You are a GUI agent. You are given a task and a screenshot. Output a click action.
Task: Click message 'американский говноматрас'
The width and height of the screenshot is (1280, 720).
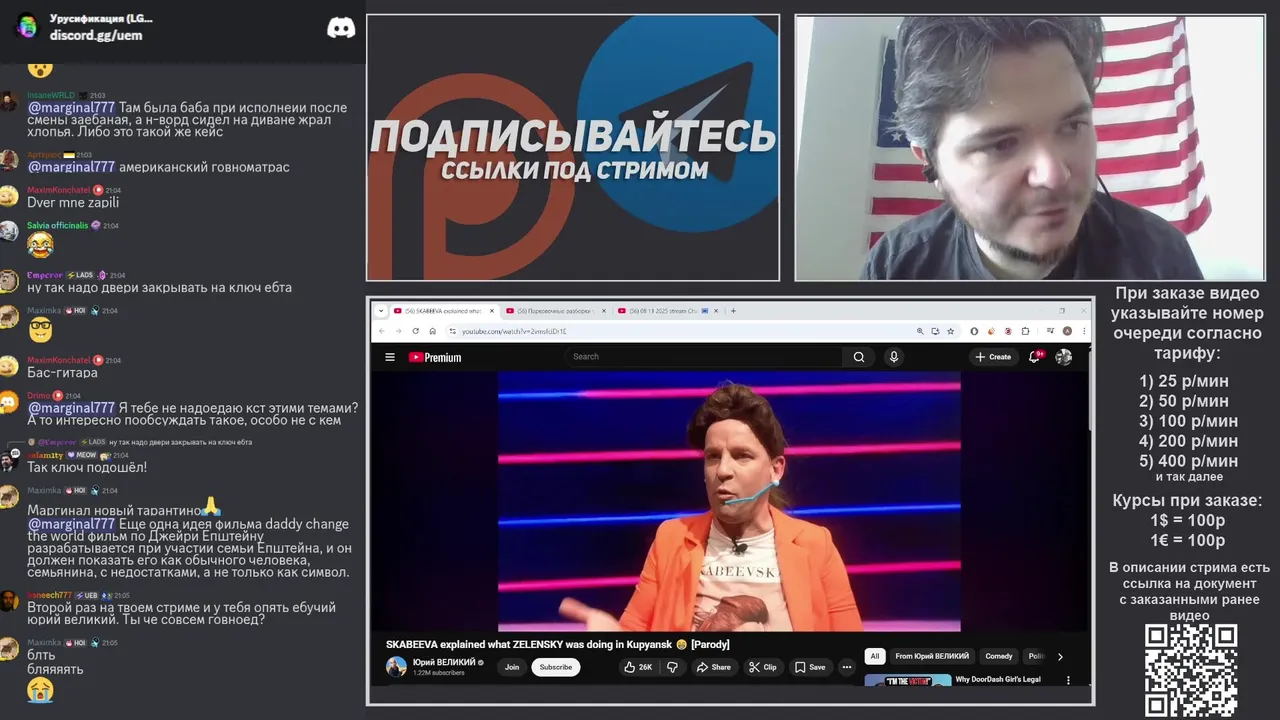coord(204,167)
